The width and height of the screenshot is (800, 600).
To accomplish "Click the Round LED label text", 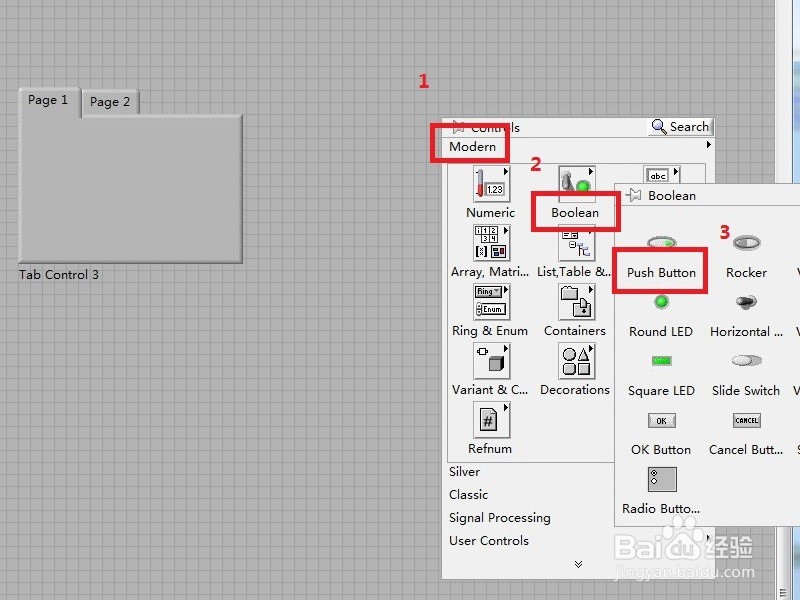I will coord(661,332).
